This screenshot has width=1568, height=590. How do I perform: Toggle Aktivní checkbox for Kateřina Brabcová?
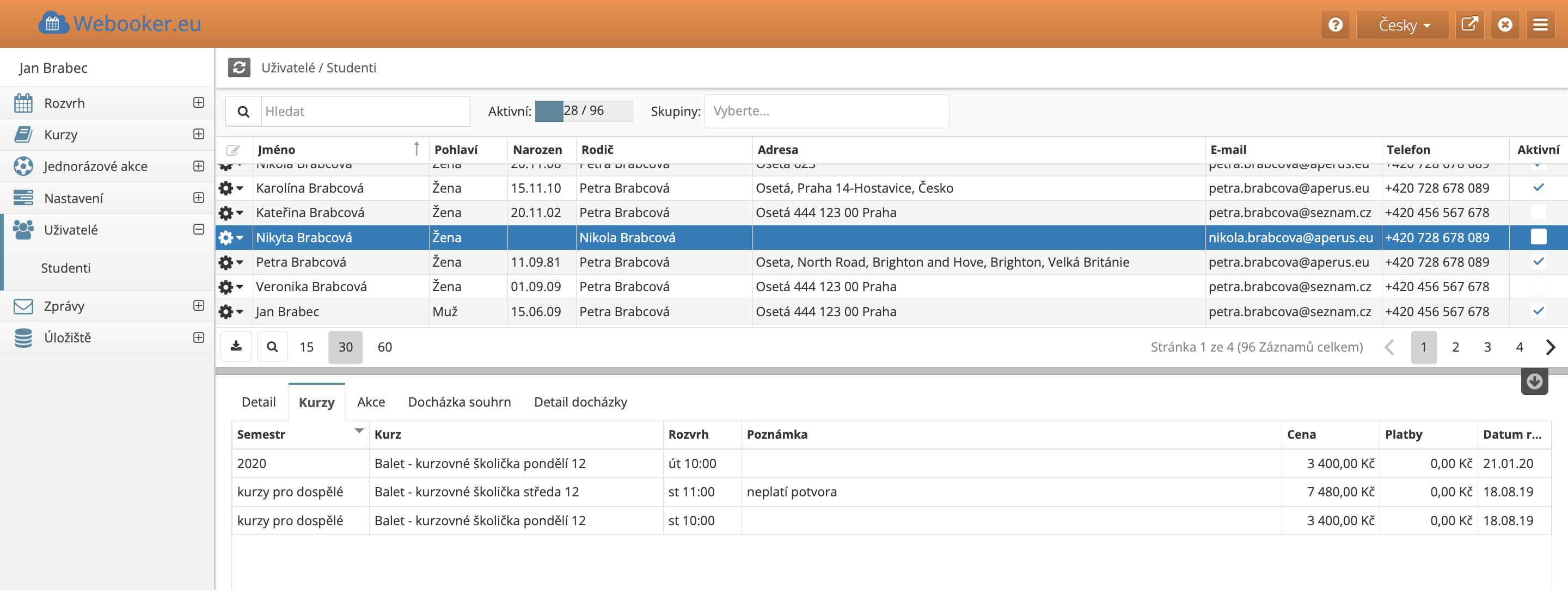point(1538,212)
